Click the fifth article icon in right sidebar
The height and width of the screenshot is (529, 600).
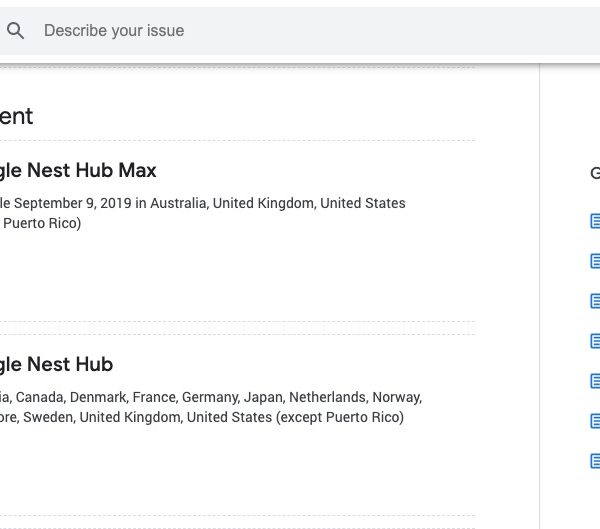click(595, 381)
